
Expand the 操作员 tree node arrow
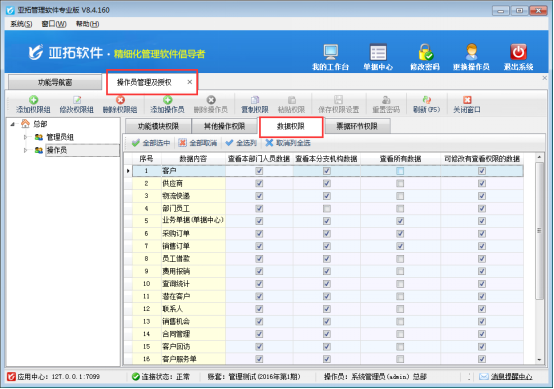[x=25, y=150]
